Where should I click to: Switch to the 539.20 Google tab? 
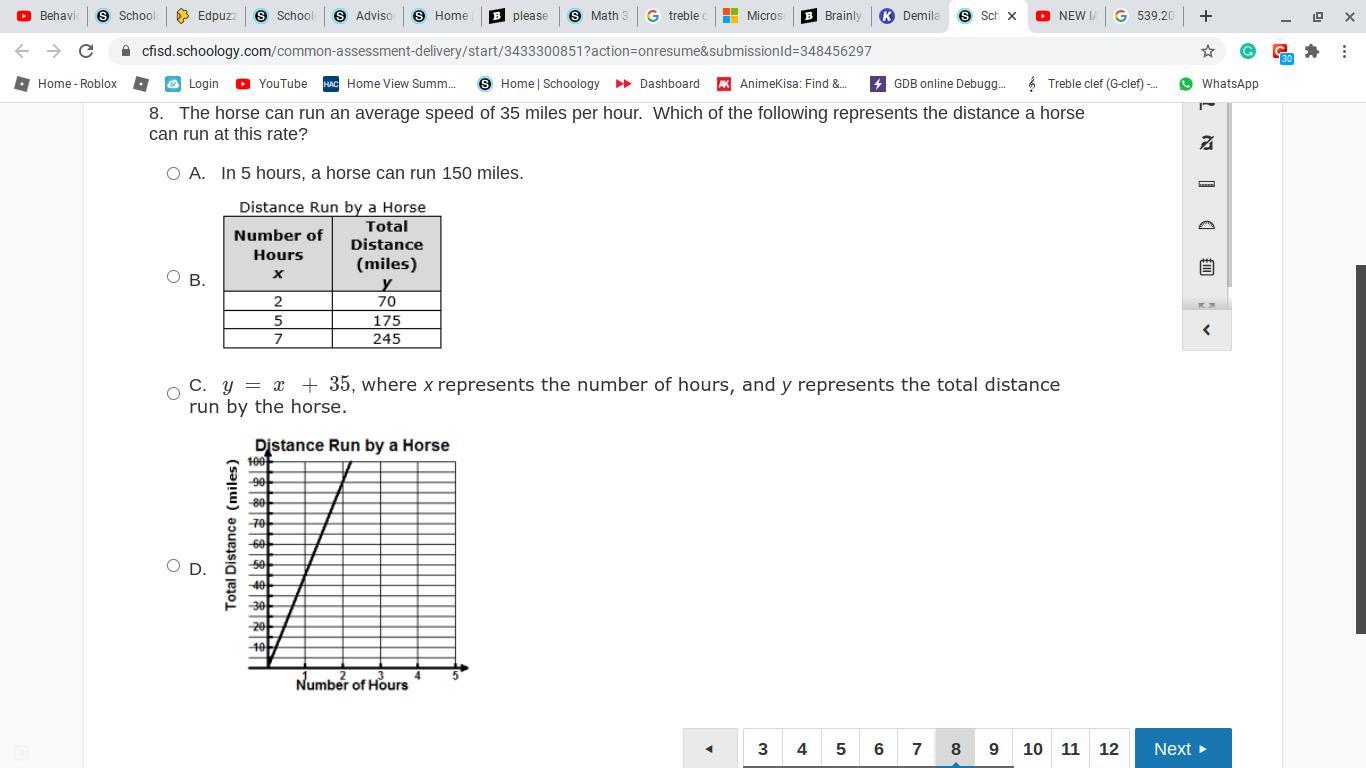(1145, 16)
